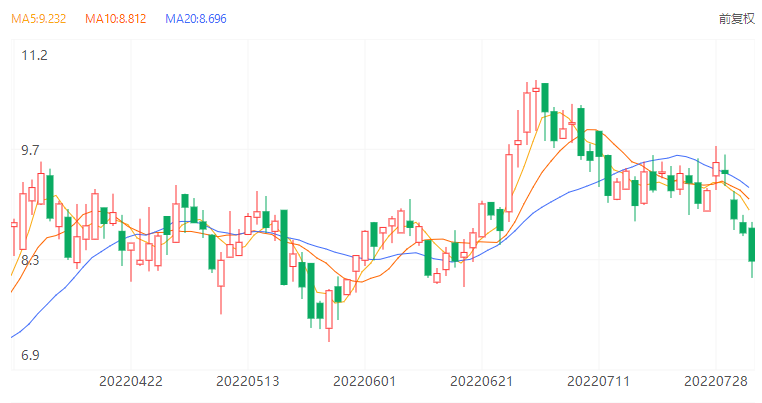762x403 pixels.
Task: Toggle the MA5 indicator label
Action: [37, 19]
